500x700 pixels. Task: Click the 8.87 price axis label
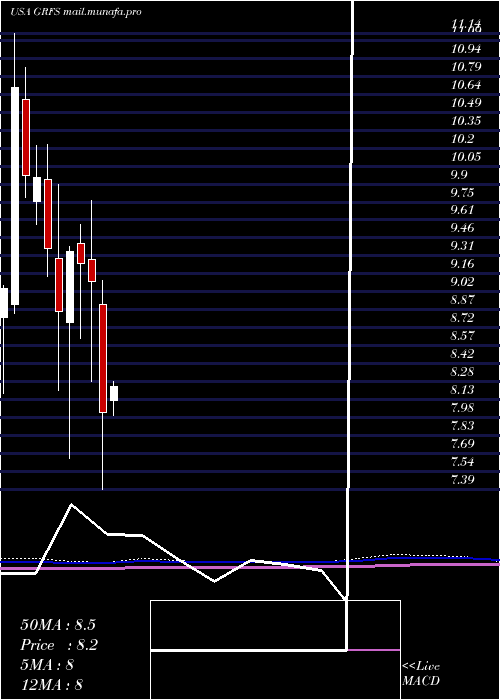tap(462, 300)
